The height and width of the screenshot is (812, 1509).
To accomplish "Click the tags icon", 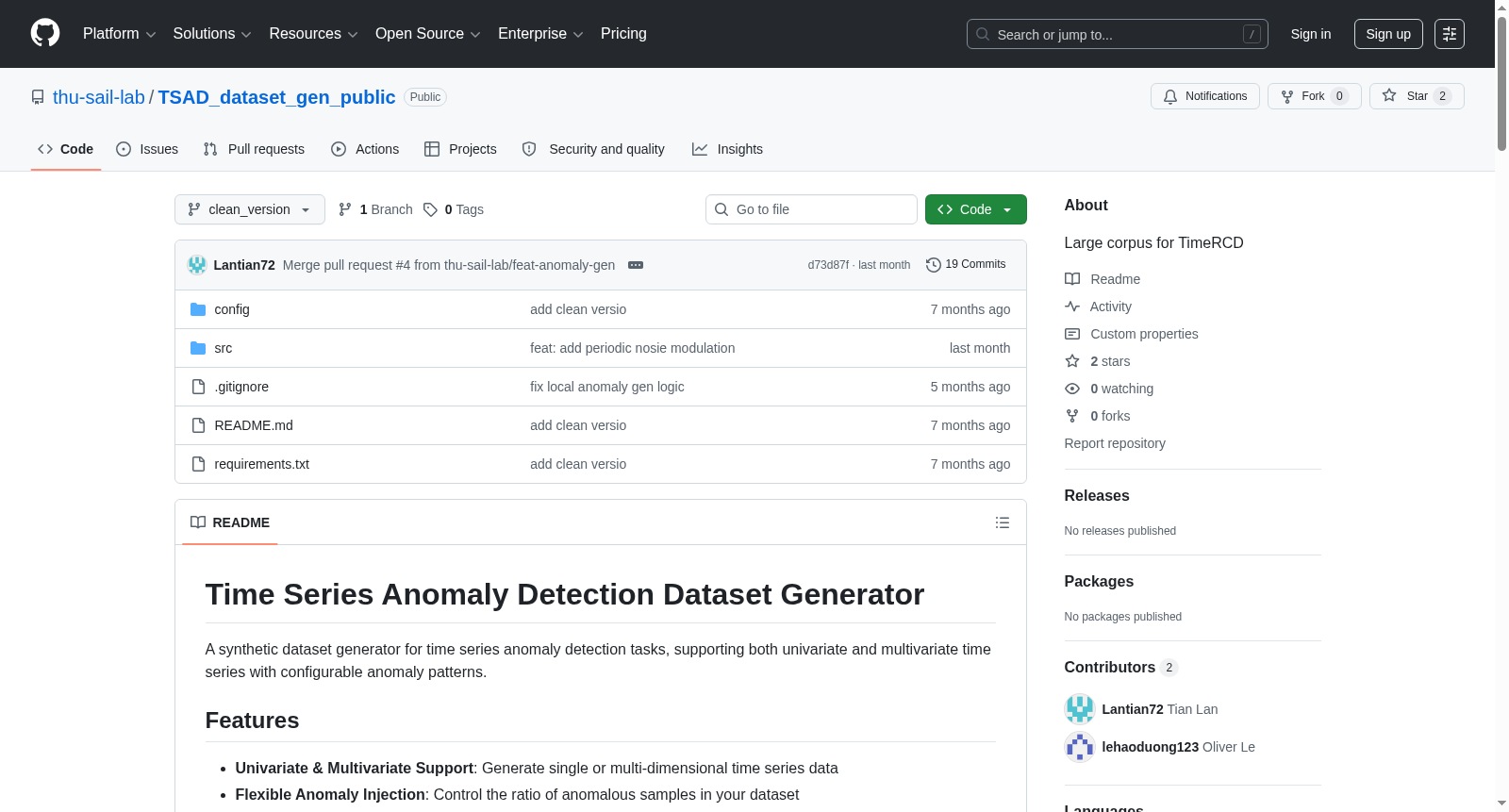I will (x=430, y=209).
